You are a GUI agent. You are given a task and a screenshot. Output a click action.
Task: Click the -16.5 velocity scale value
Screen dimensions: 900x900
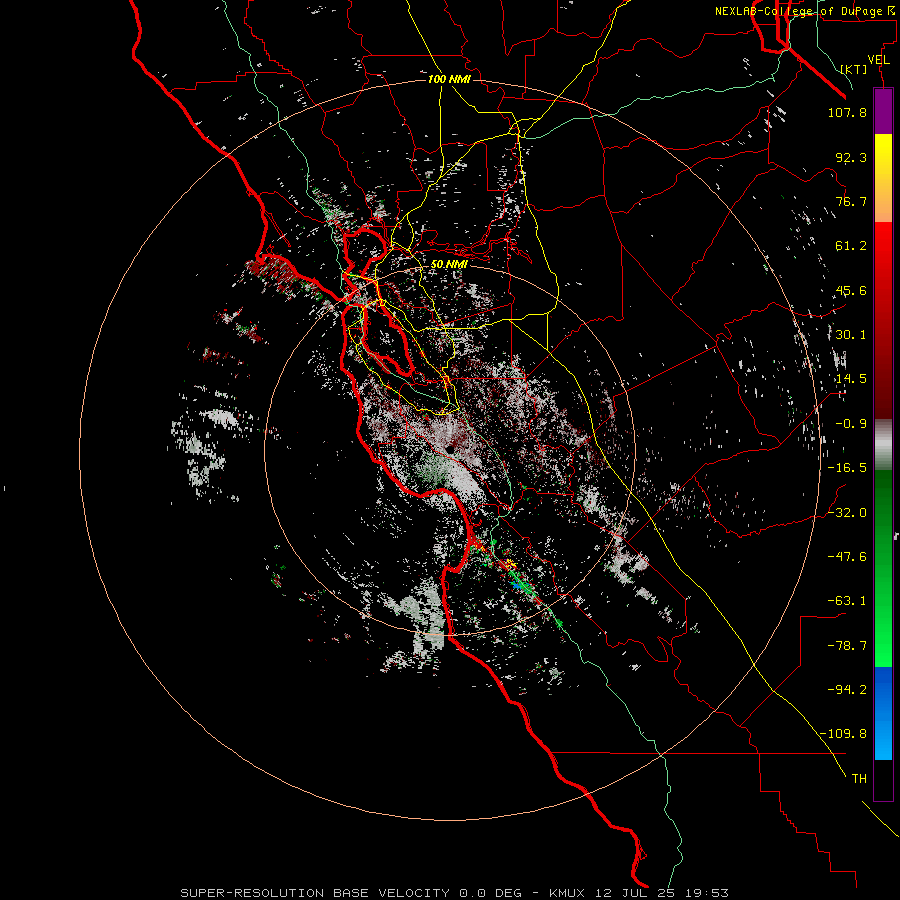point(847,468)
